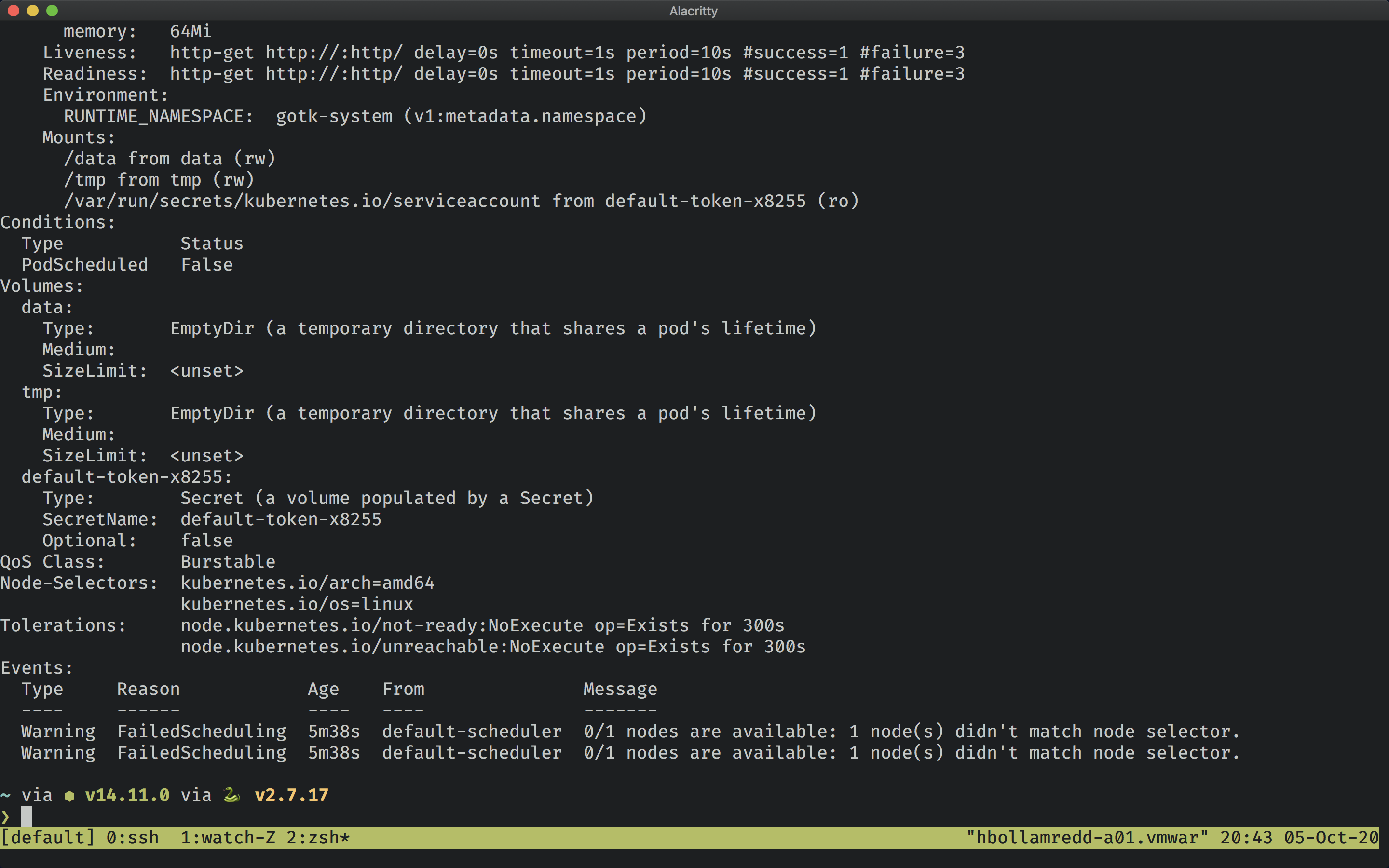This screenshot has height=868, width=1389.
Task: Click the Node.js version icon in prompt
Action: [69, 795]
